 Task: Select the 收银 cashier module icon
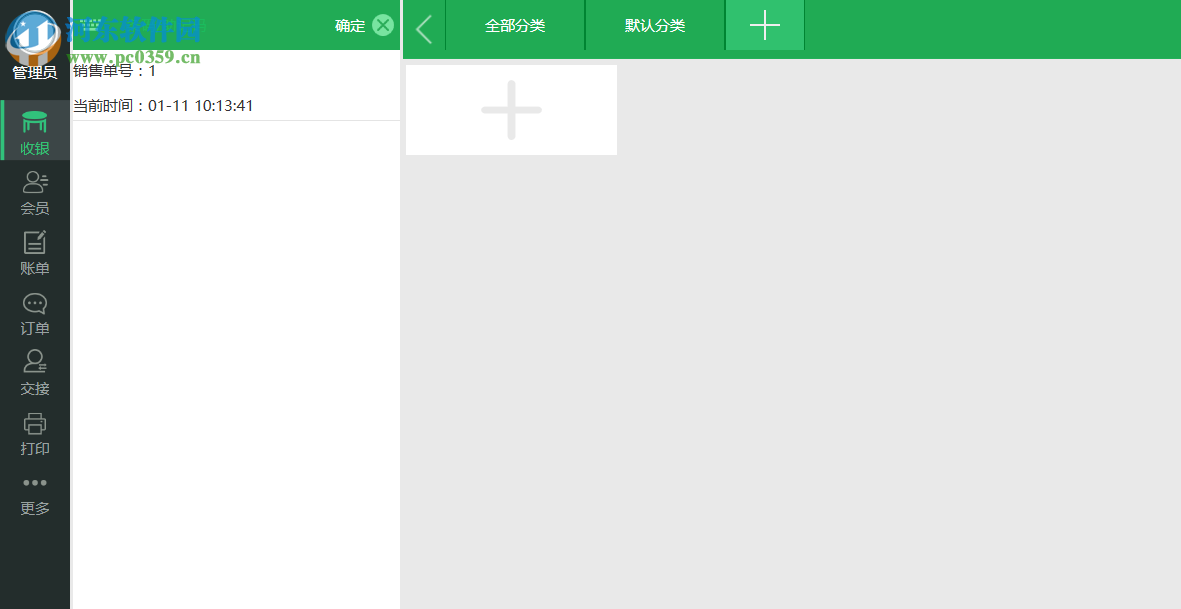pos(34,130)
